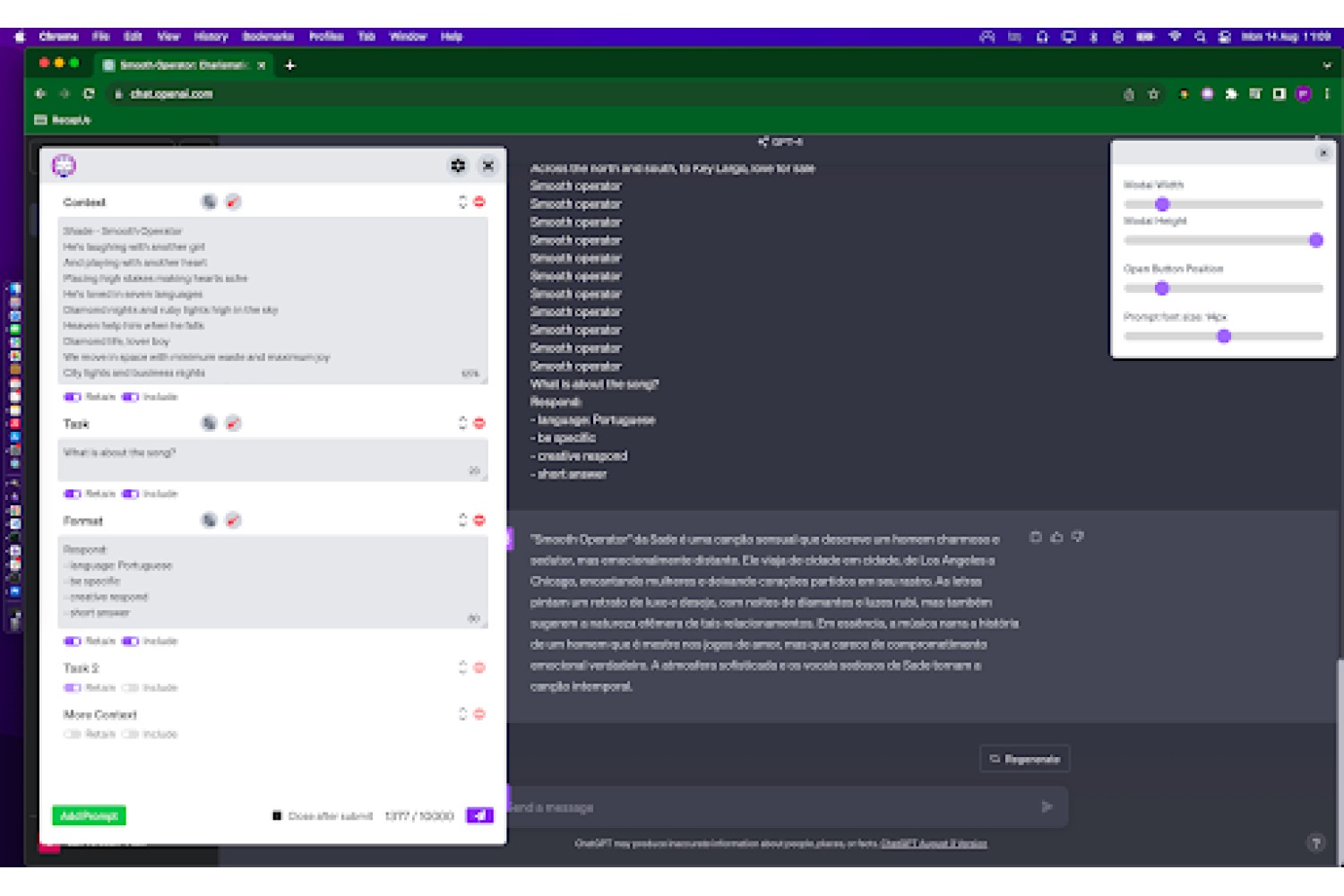Select the Smooth Operator ChatGPT tab
The height and width of the screenshot is (896, 1344).
(184, 65)
